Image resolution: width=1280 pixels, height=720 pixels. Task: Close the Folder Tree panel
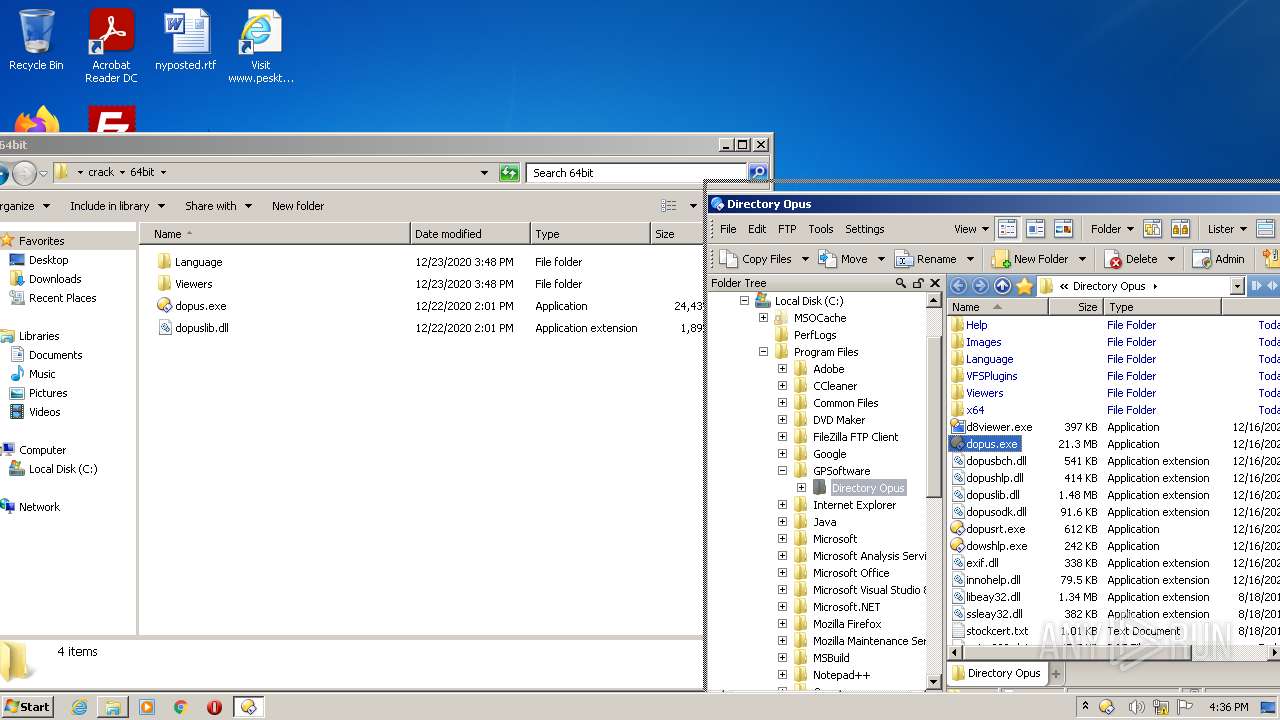(935, 283)
